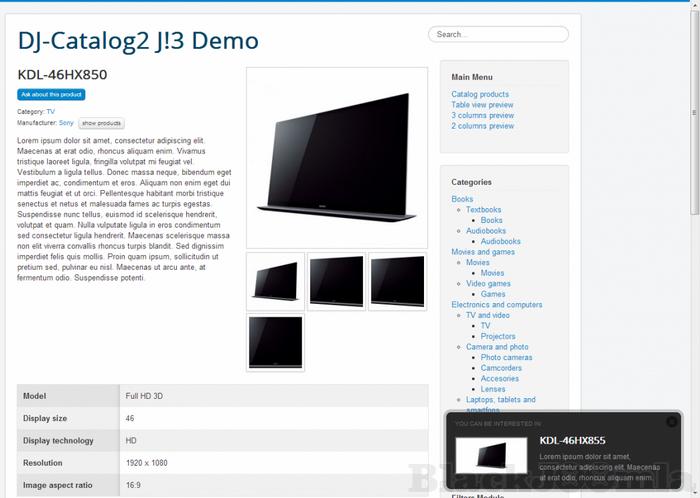Choose '2 columns preview' from Main Menu
The image size is (700, 498).
tap(482, 127)
